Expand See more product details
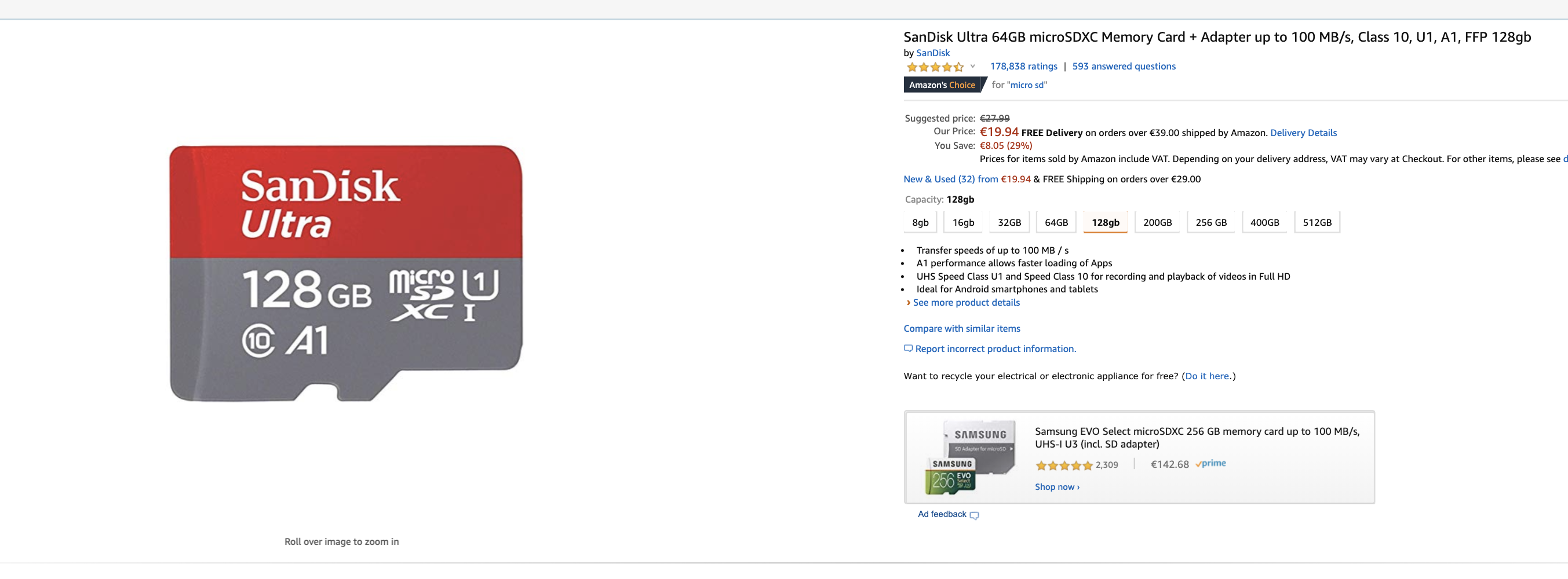 (965, 302)
